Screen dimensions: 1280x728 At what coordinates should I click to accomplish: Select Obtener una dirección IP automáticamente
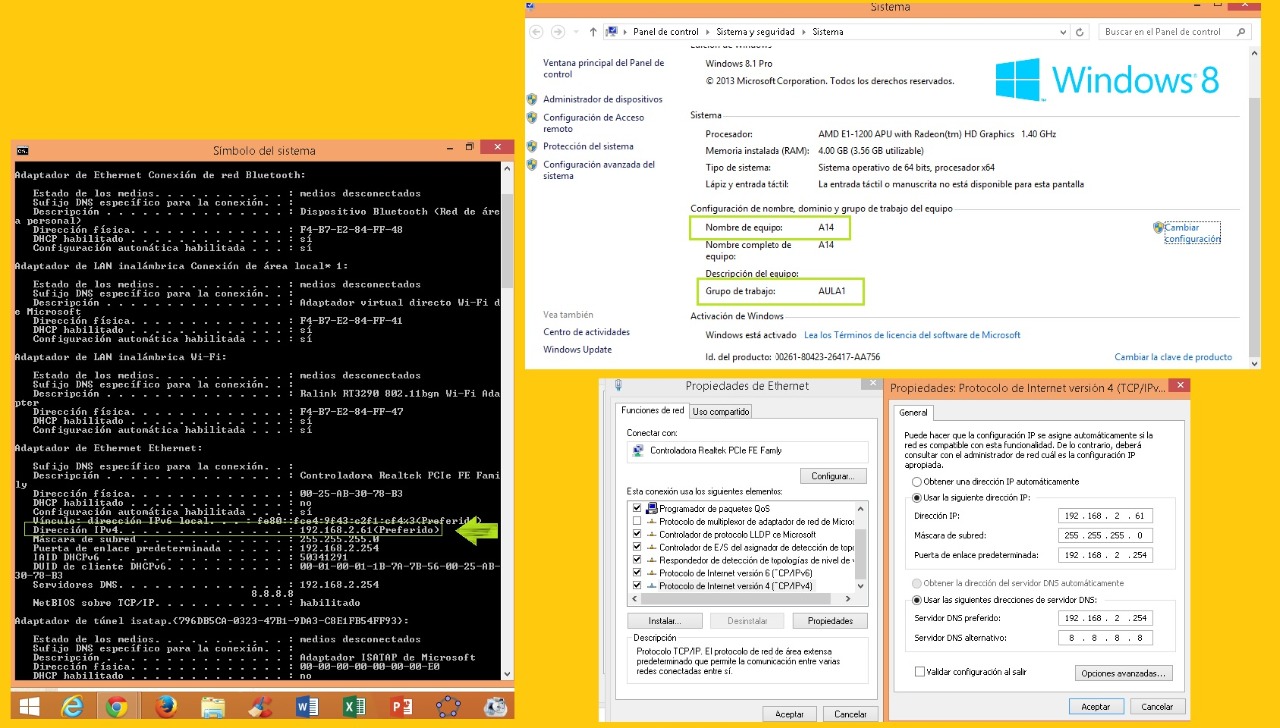pyautogui.click(x=916, y=482)
